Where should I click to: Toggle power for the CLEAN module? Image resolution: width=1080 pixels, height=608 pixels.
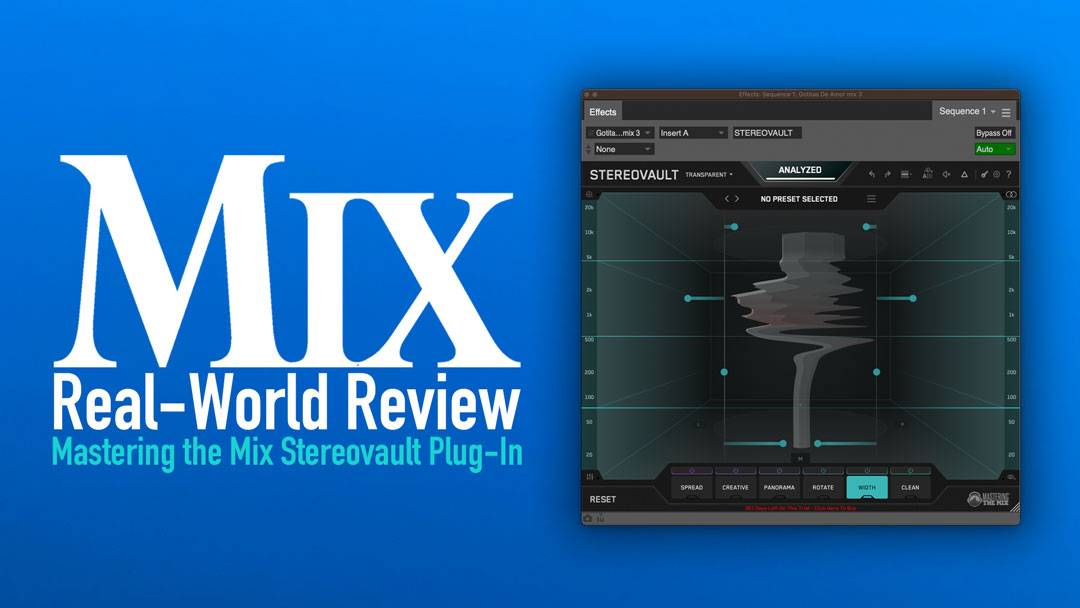pos(910,471)
